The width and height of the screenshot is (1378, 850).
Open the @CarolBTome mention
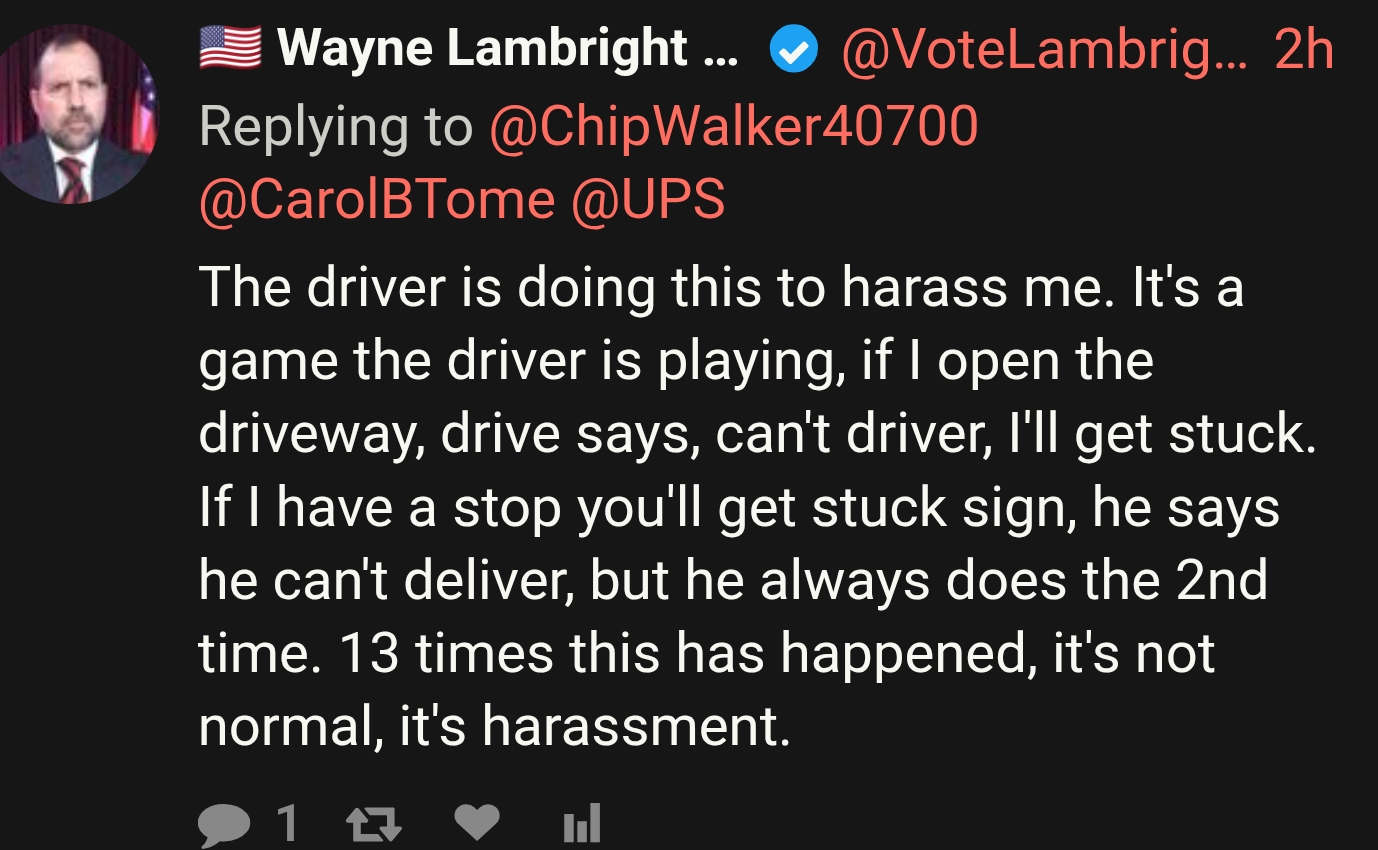(376, 199)
